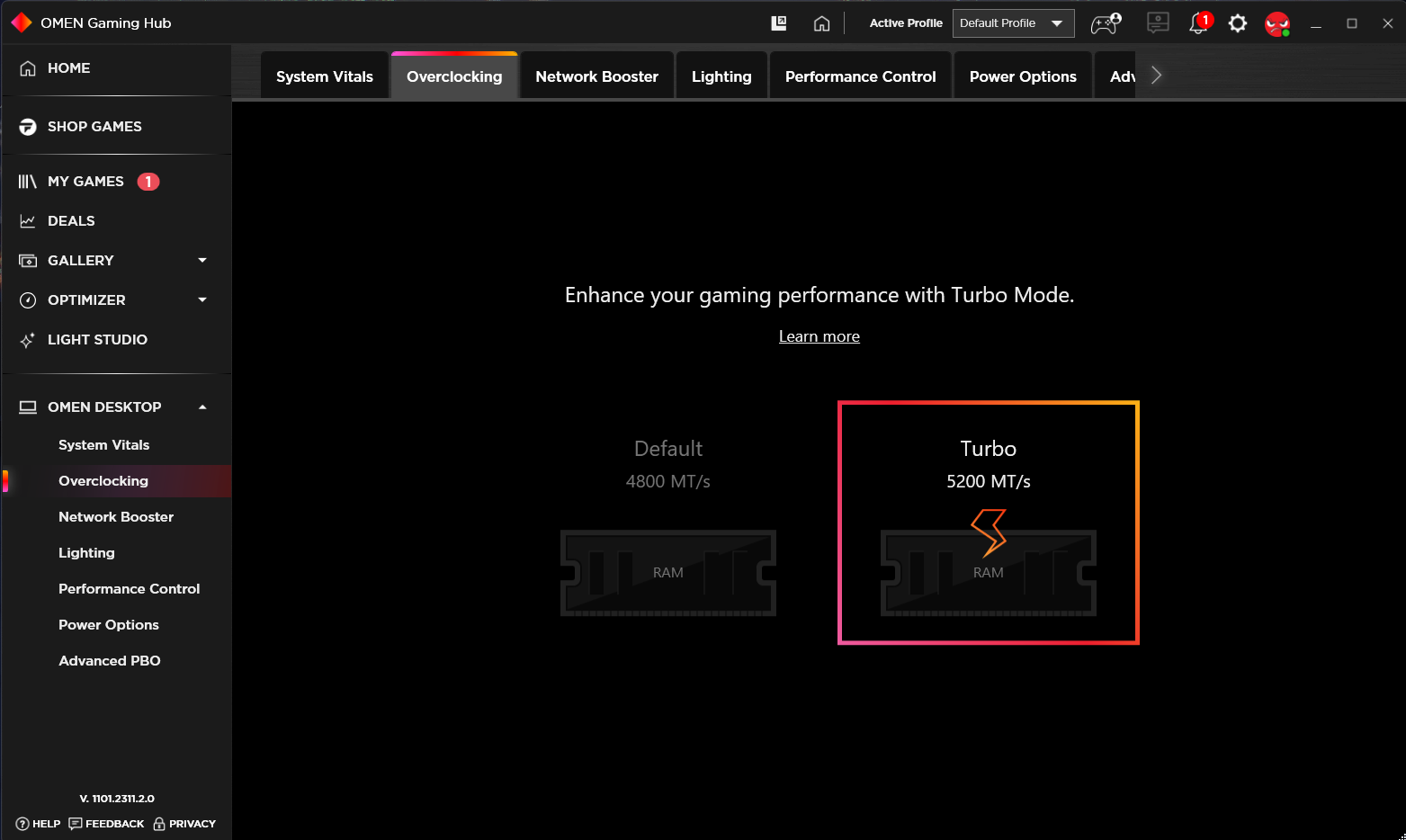Show more tabs with right chevron
Screen dimensions: 1406x840
[x=1157, y=76]
